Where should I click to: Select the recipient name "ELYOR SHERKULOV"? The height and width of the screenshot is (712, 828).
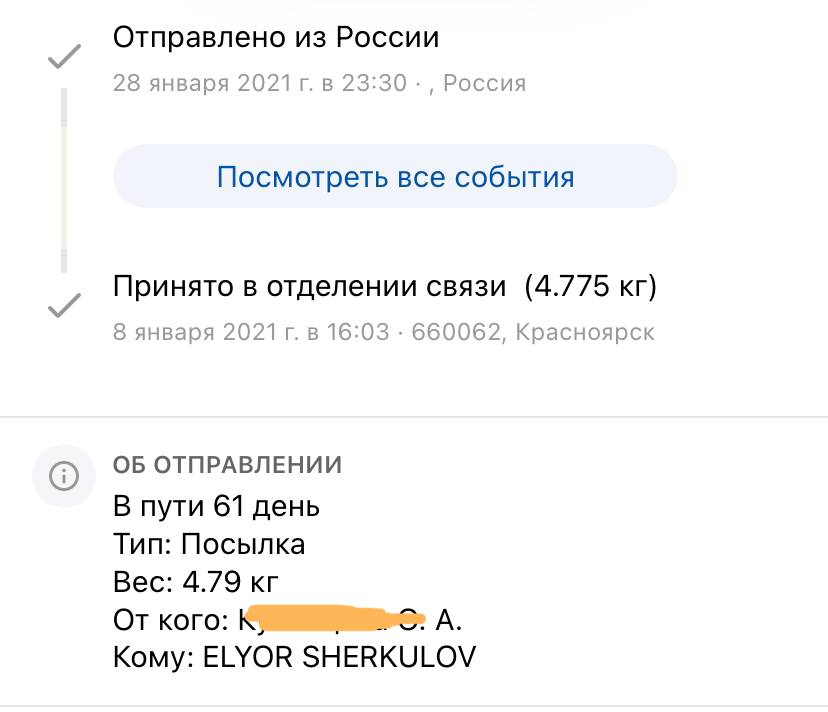click(x=340, y=657)
